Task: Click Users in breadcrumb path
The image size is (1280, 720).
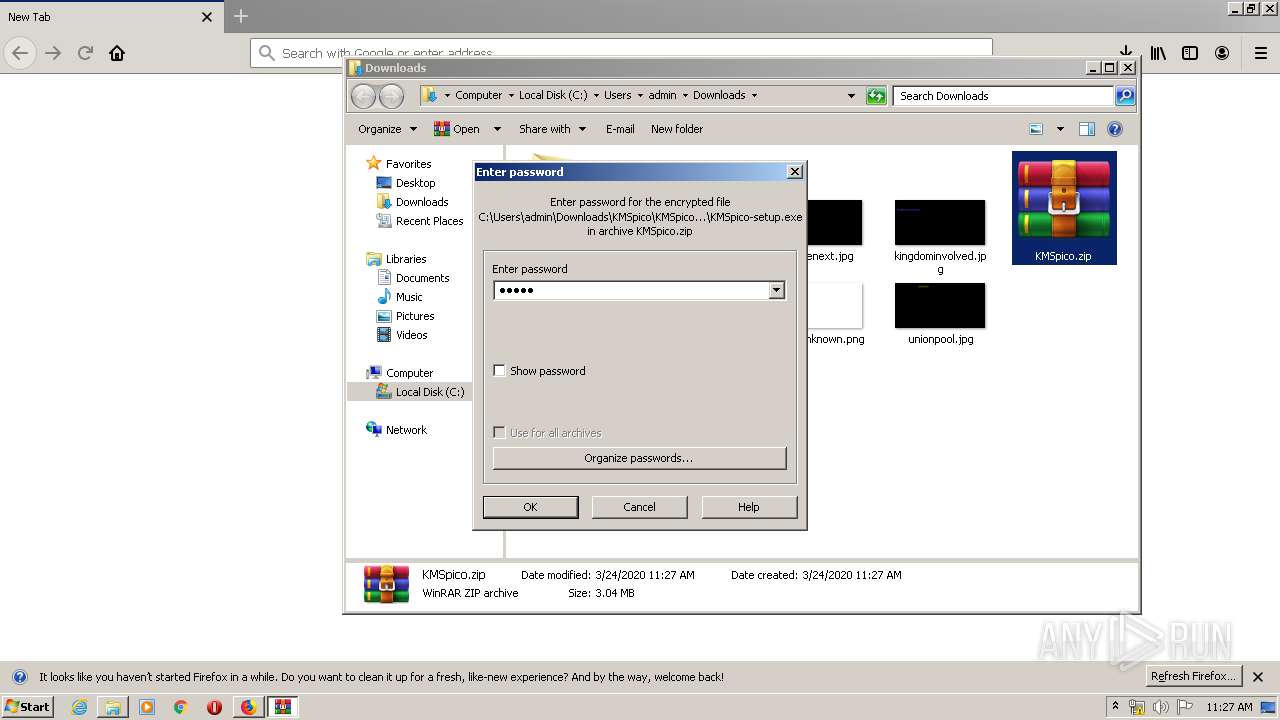Action: 617,96
